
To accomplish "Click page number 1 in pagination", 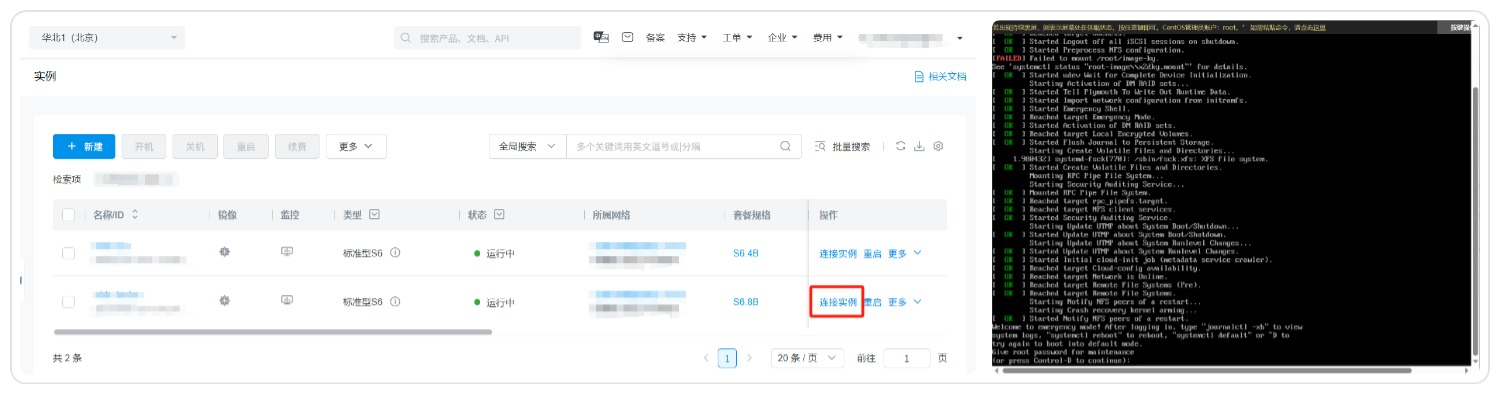I will (x=728, y=358).
